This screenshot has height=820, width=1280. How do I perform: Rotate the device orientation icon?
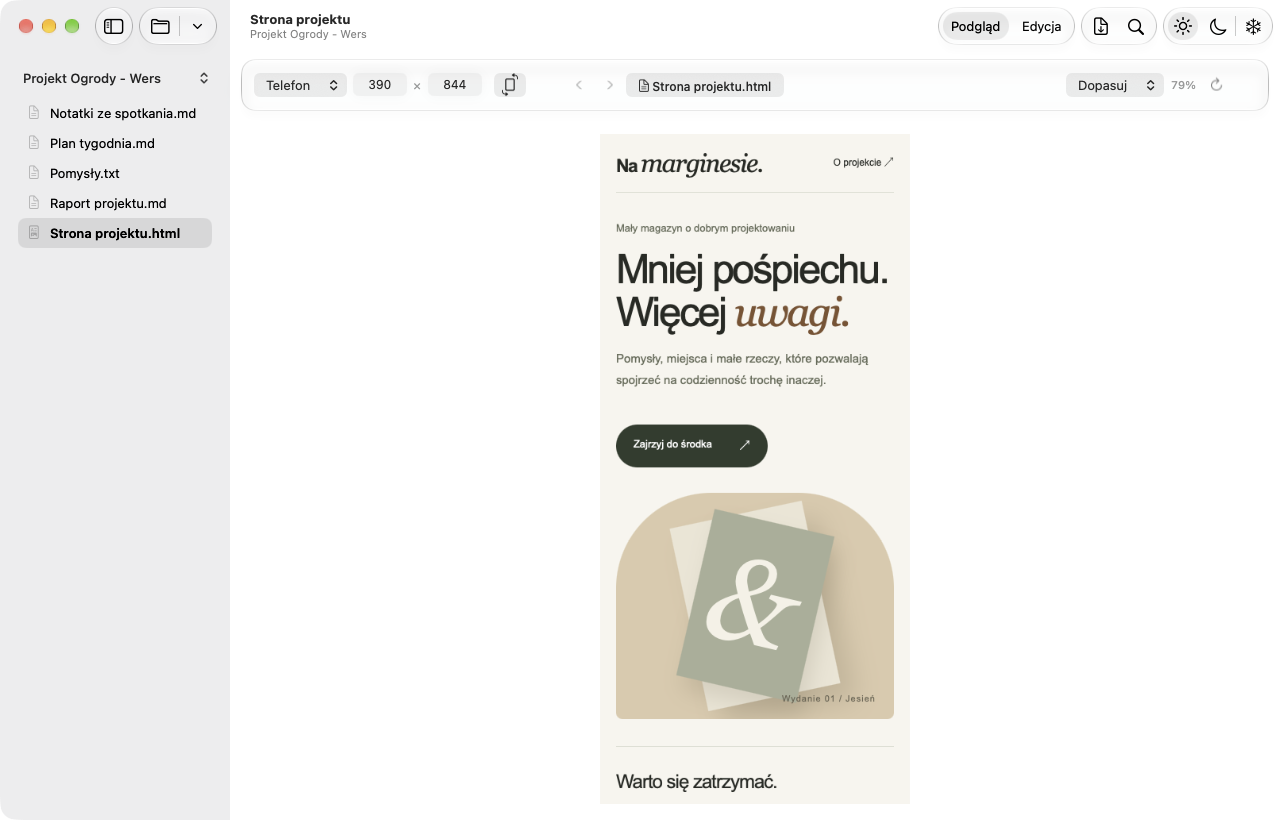(x=510, y=85)
